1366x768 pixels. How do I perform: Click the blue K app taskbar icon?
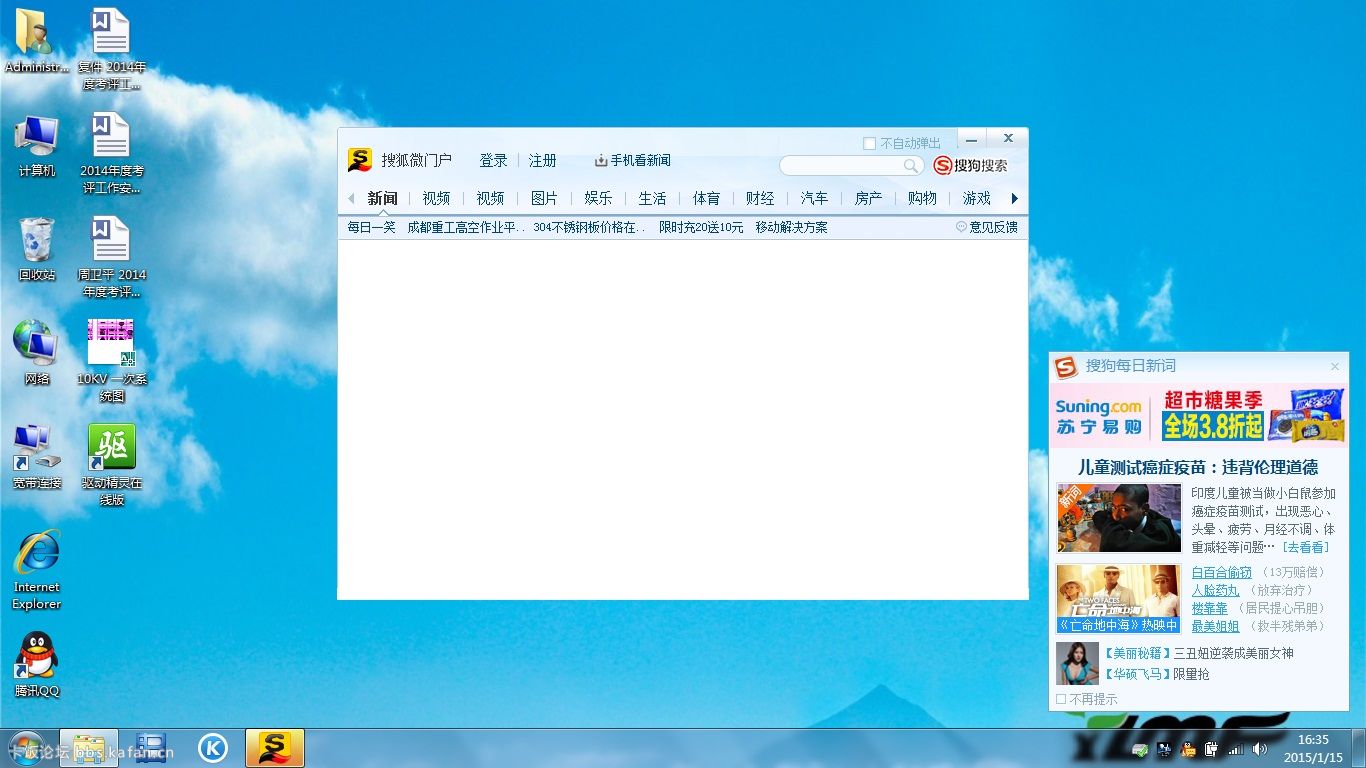tap(212, 748)
